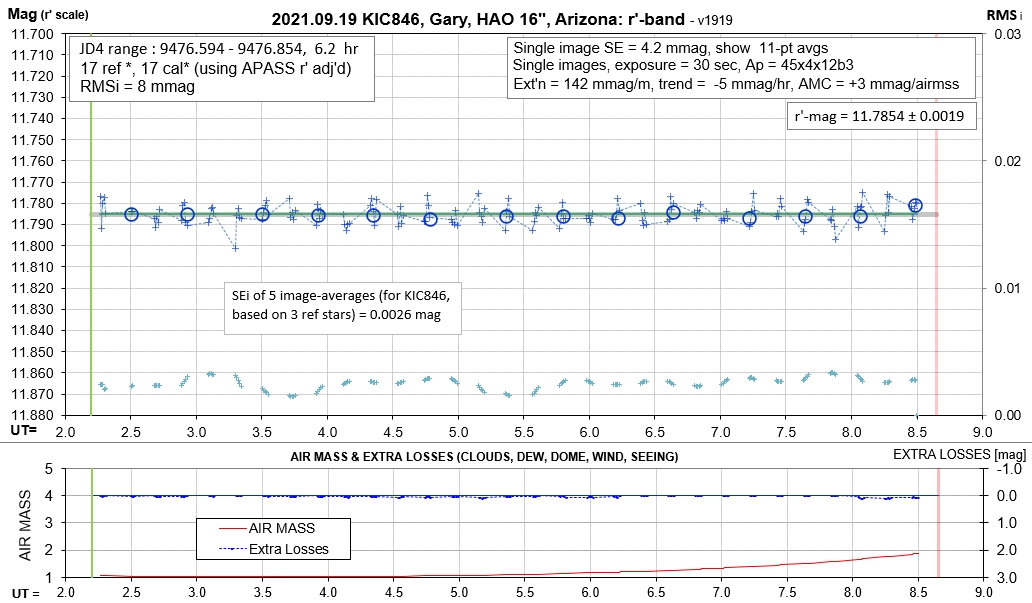Viewport: 1032px width, 603px height.
Task: Select the EXTRA LOSSES [mag] axis label
Action: 959,455
